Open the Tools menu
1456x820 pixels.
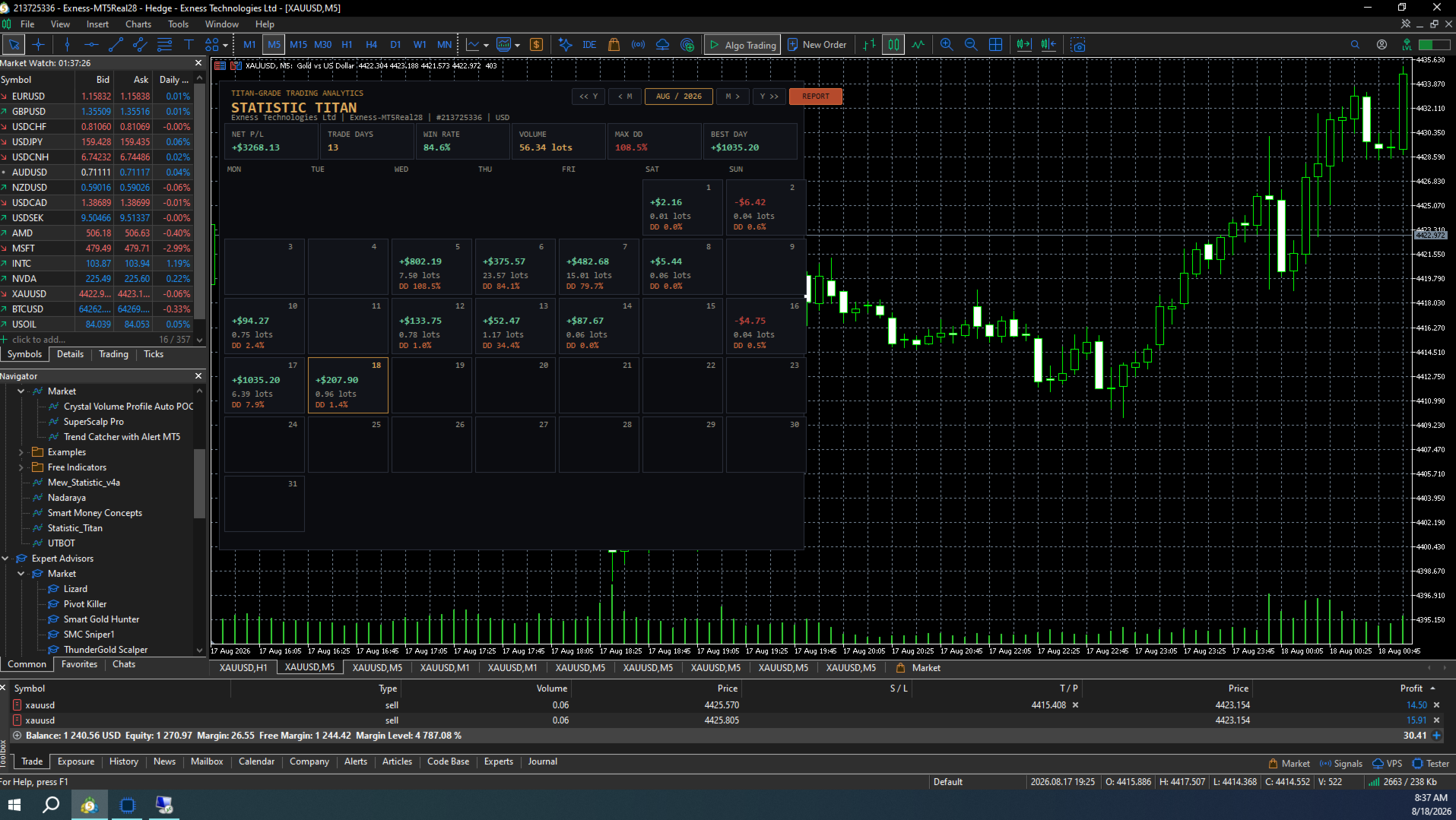click(179, 24)
